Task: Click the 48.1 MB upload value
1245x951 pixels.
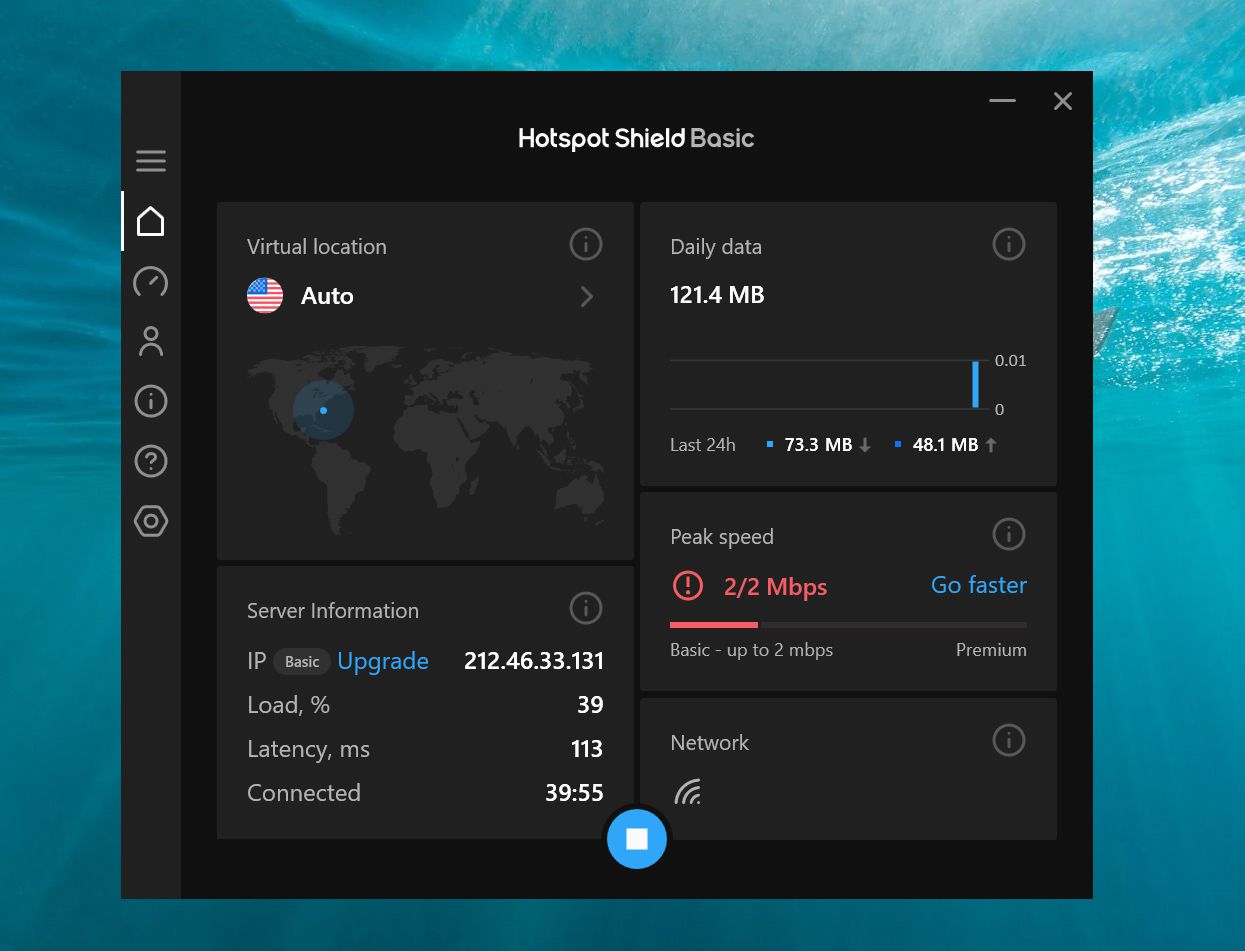Action: pos(945,445)
